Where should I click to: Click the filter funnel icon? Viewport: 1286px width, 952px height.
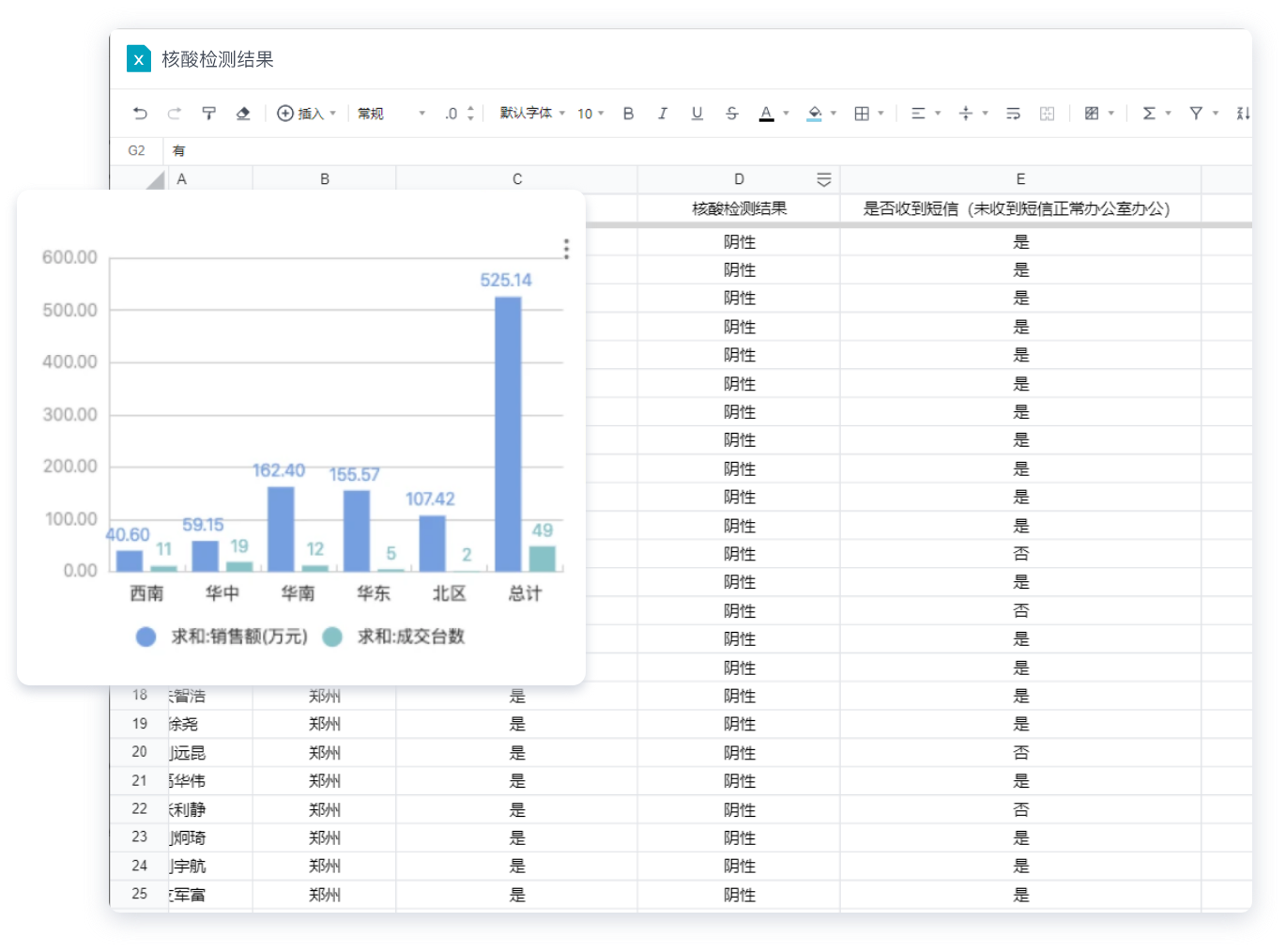point(1196,114)
